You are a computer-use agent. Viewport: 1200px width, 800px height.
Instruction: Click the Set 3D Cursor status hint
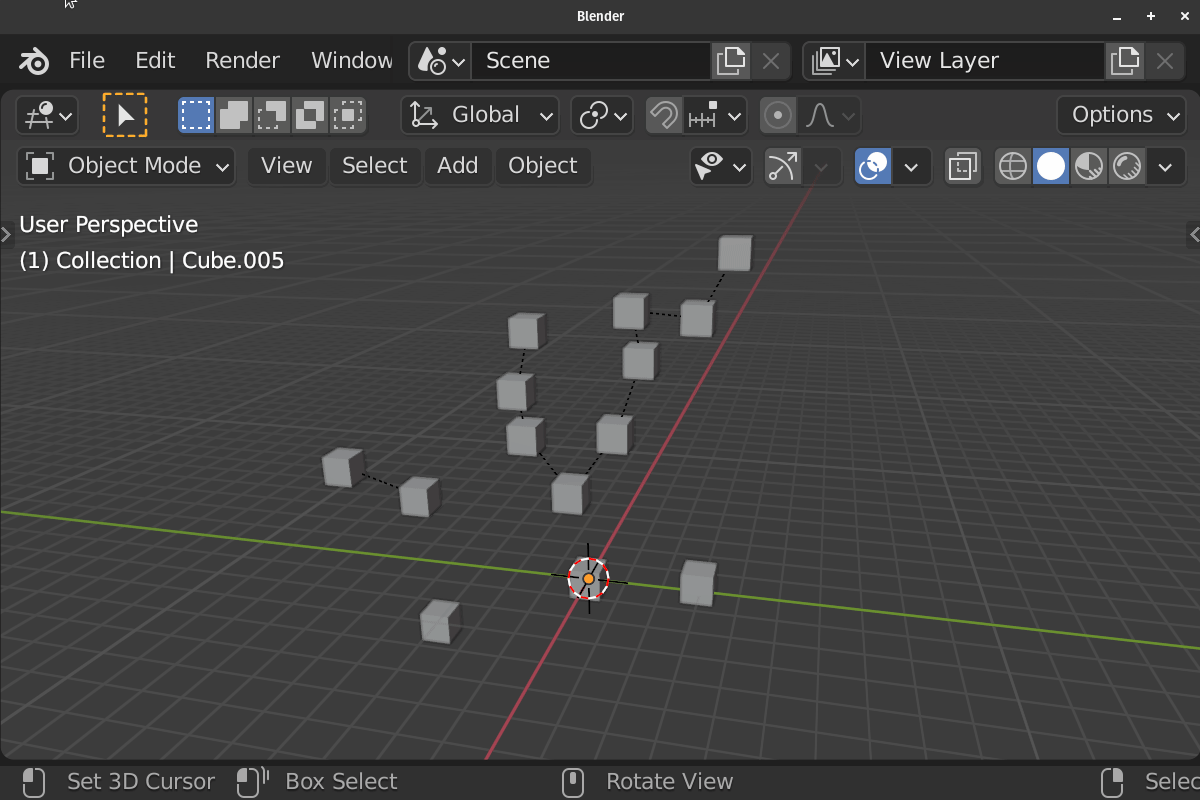(x=118, y=782)
